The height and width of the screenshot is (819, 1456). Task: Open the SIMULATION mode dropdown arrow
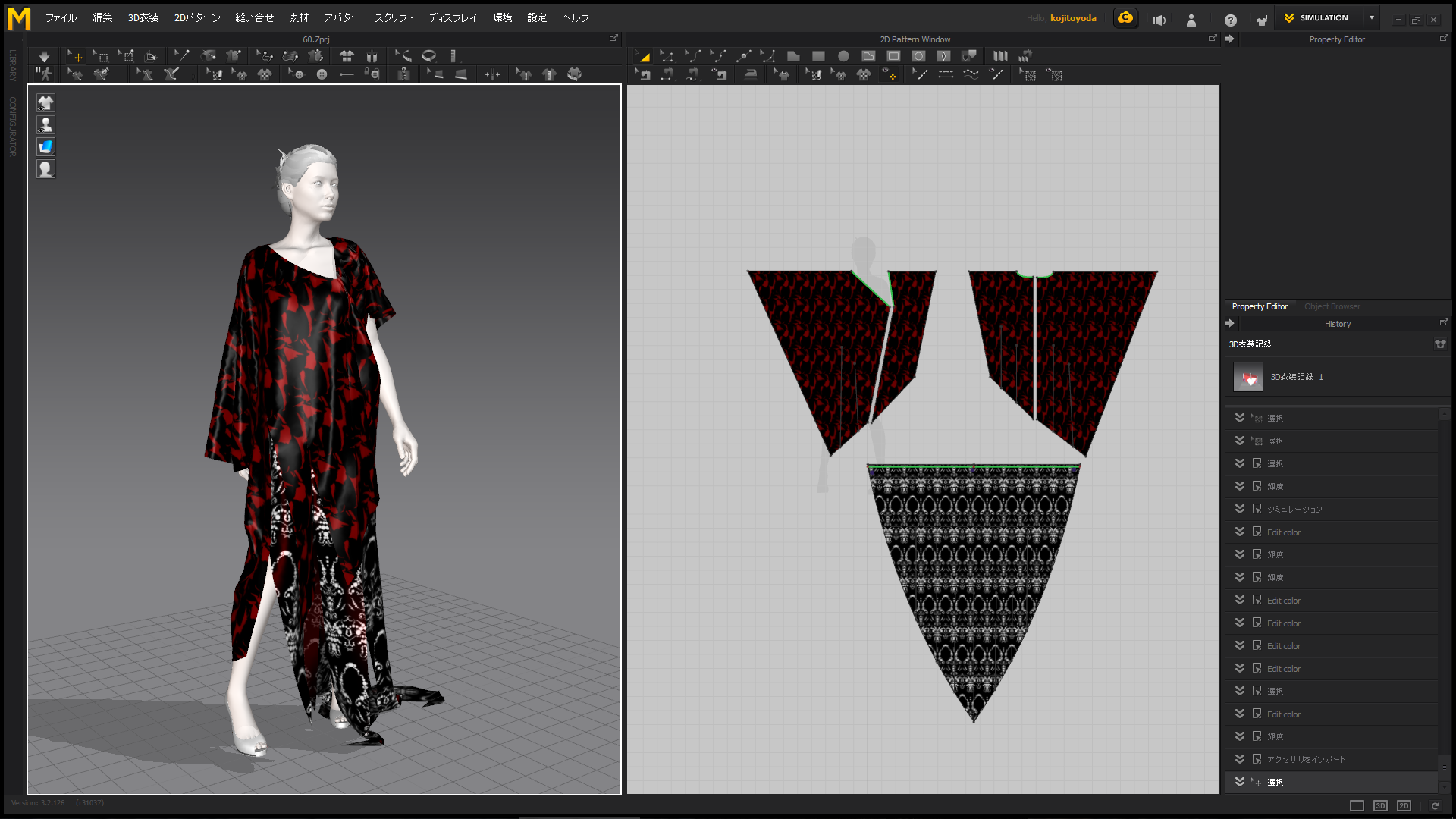tap(1372, 18)
